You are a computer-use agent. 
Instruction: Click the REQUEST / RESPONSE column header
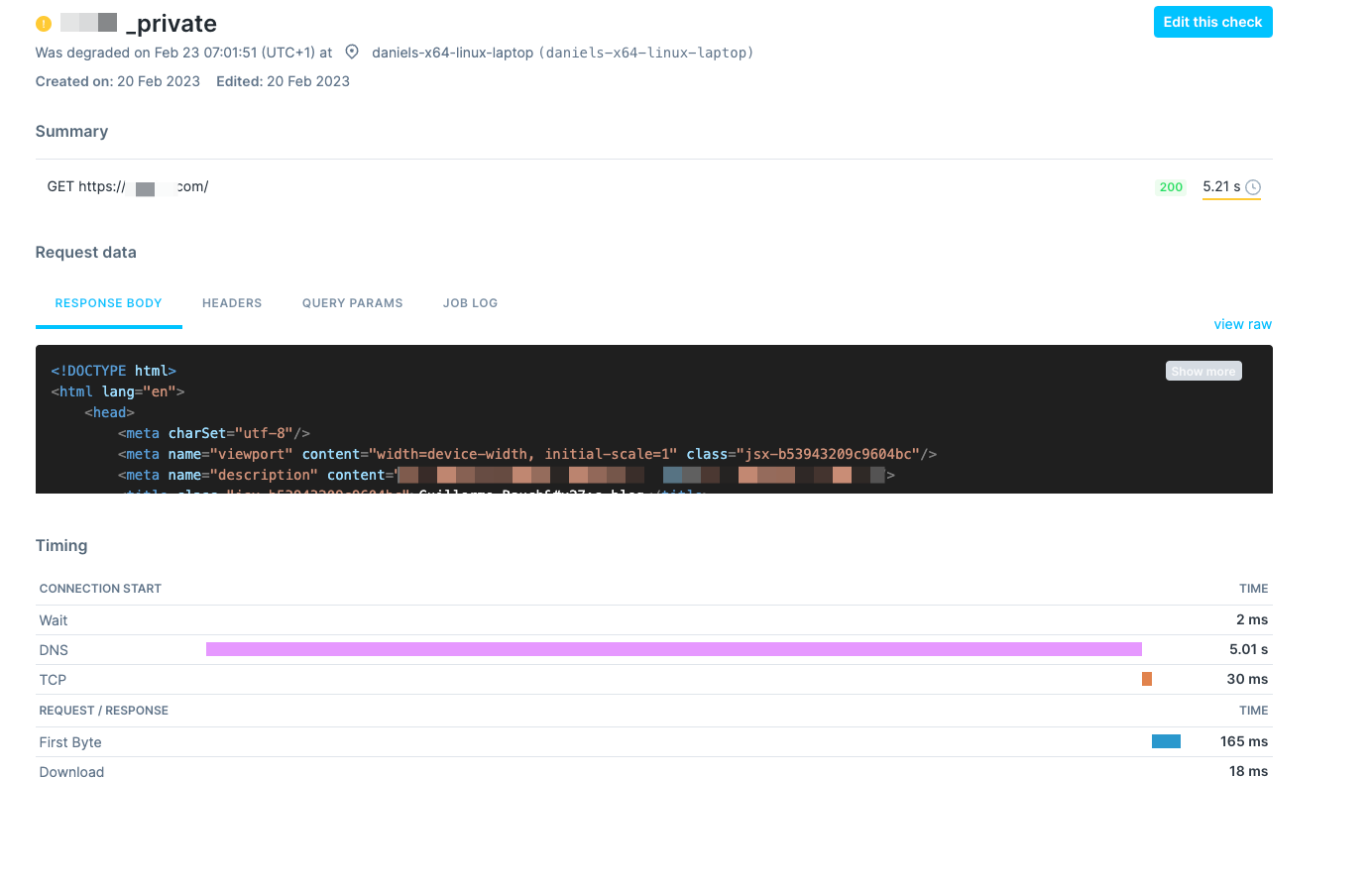[x=104, y=711]
